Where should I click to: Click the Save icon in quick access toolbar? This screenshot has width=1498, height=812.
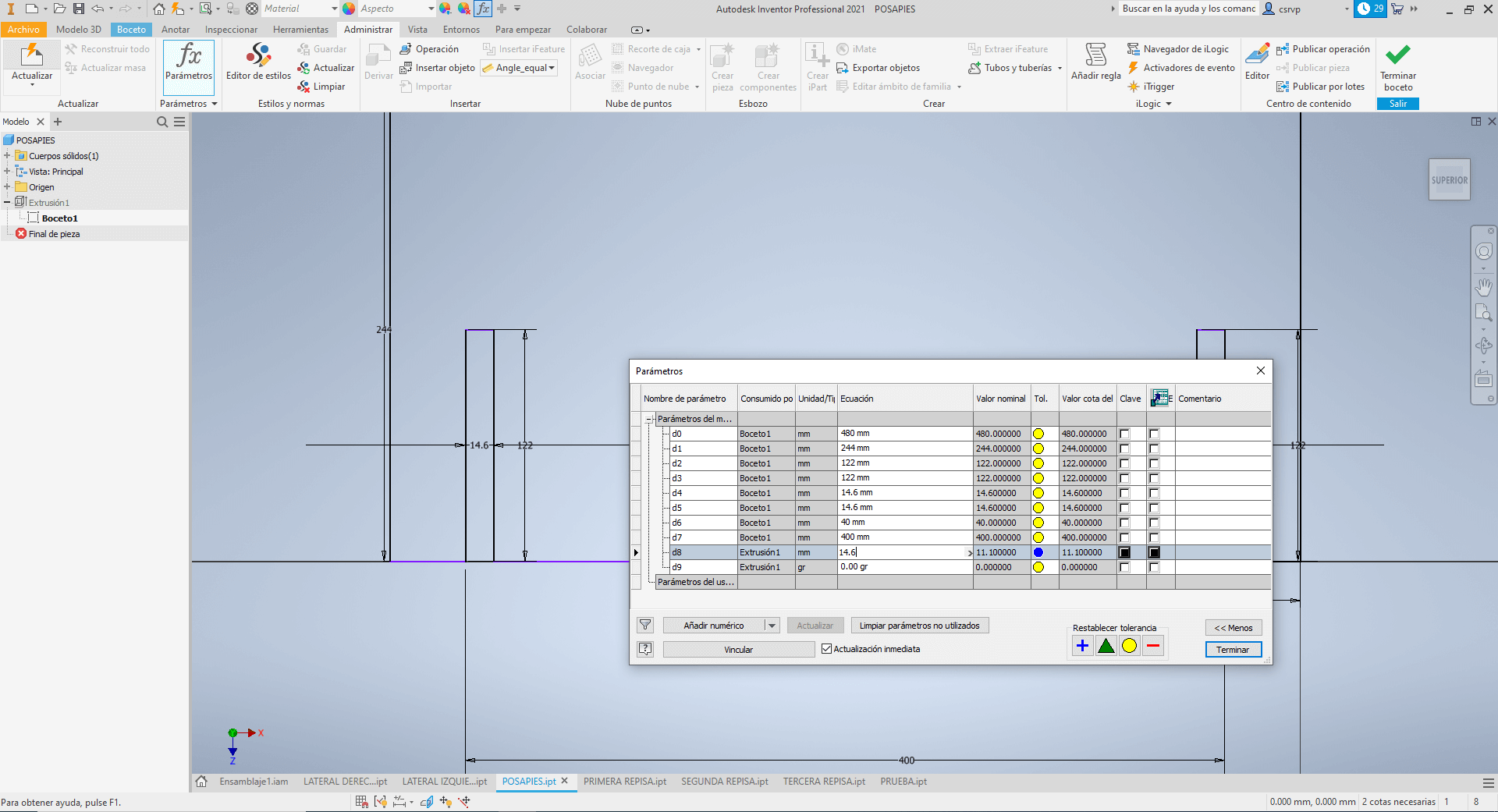(79, 9)
